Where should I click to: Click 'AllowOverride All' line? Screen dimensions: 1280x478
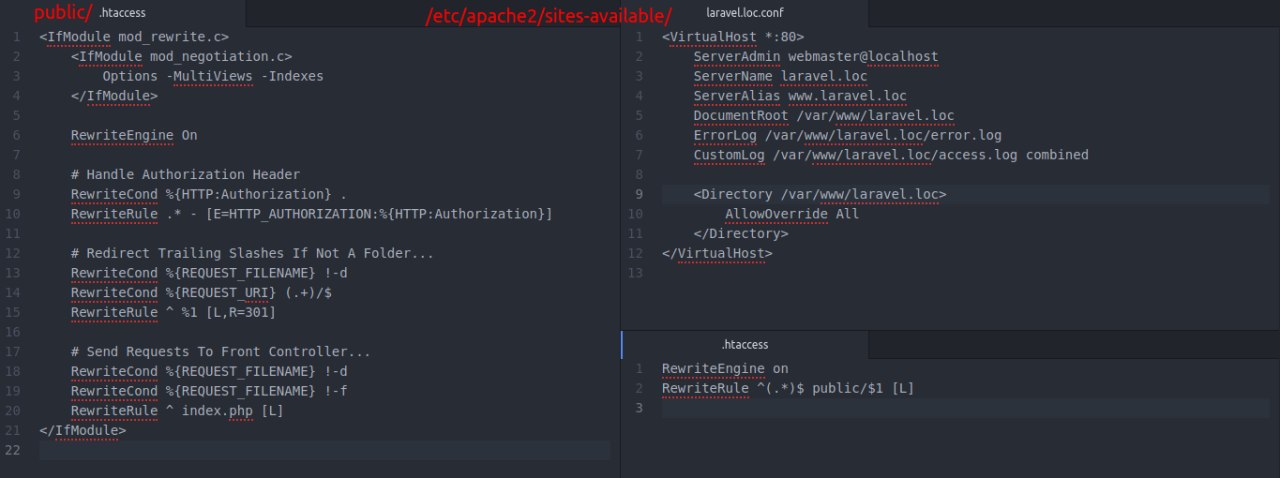792,214
